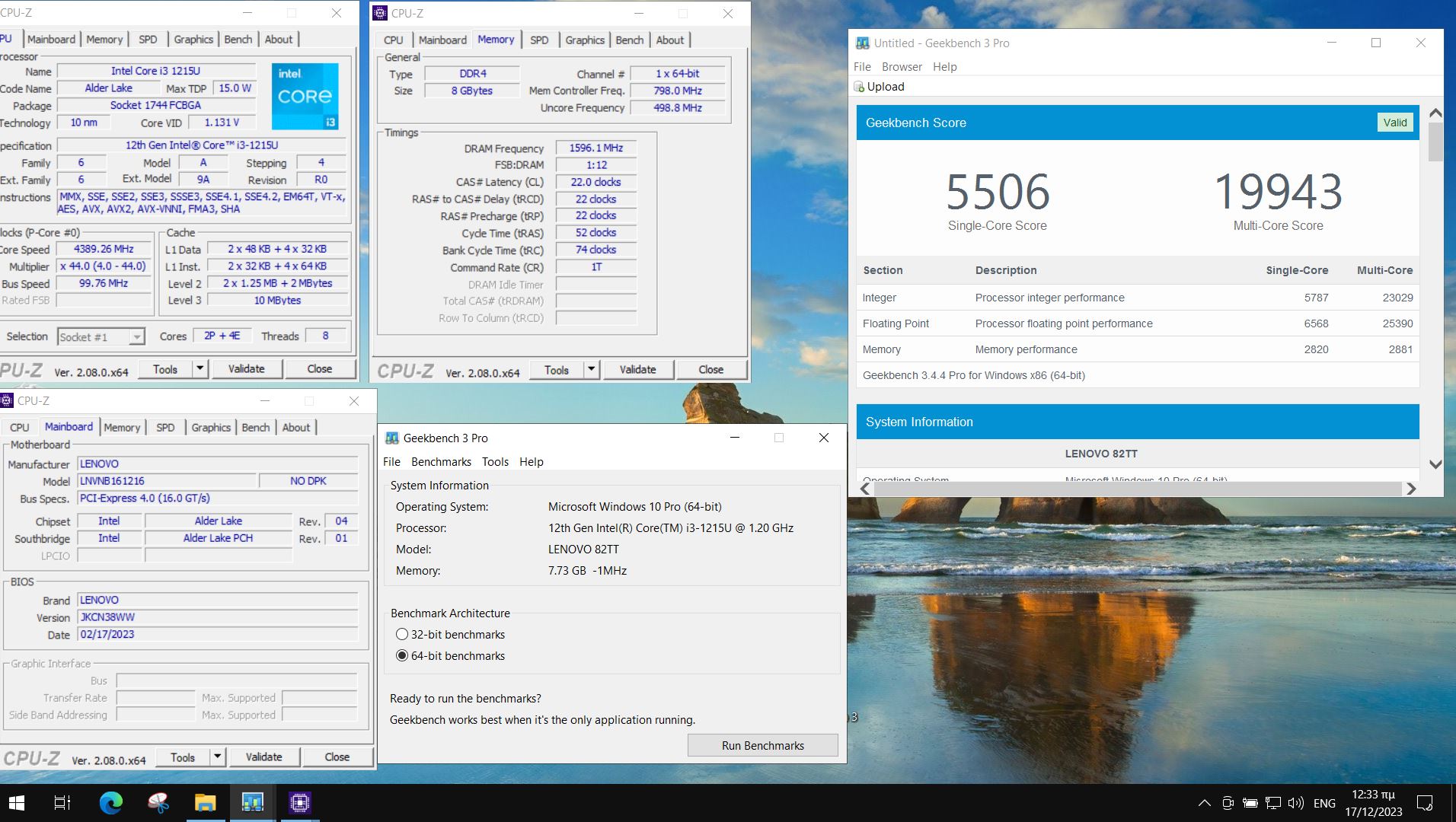The image size is (1456, 822).
Task: Click Validate in CPU-Z Memory window
Action: (637, 369)
